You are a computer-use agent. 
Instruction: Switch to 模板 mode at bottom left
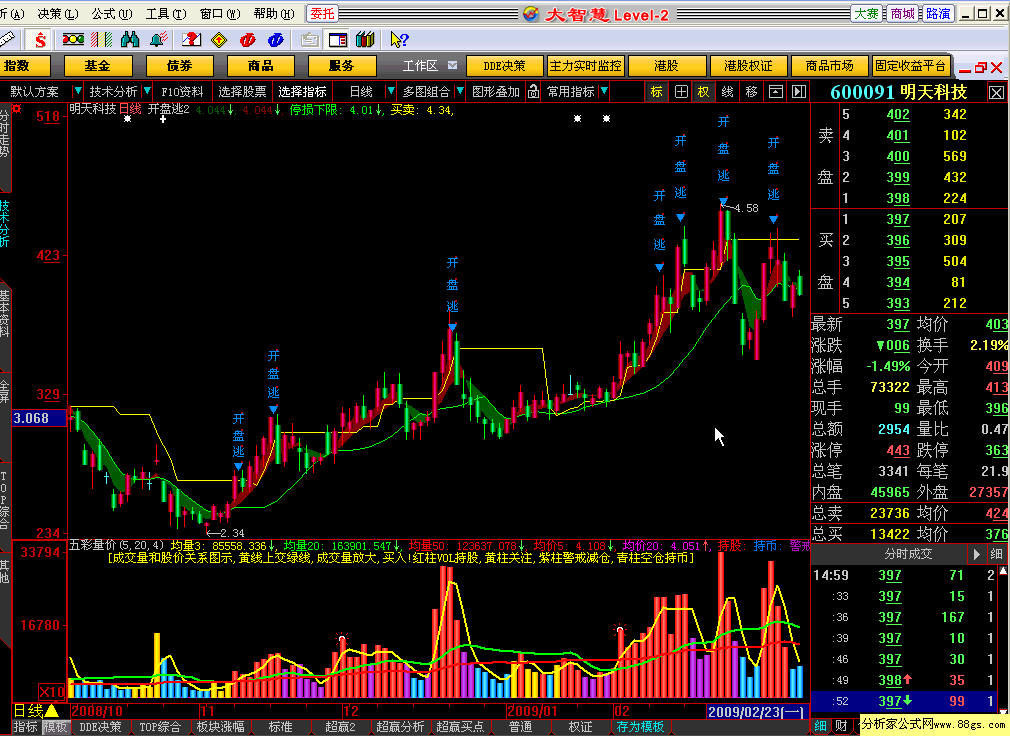[x=55, y=727]
